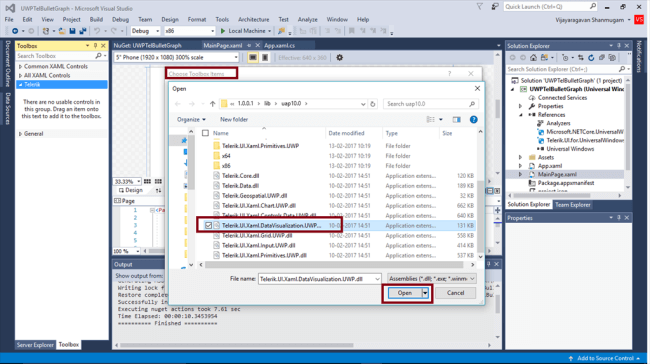Click the Undo toolbar icon
The width and height of the screenshot is (650, 364).
pos(97,31)
